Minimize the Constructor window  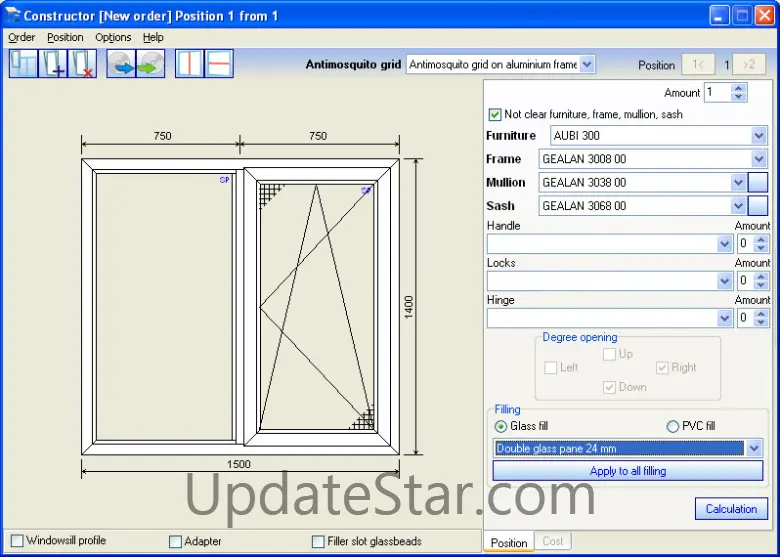click(x=718, y=15)
